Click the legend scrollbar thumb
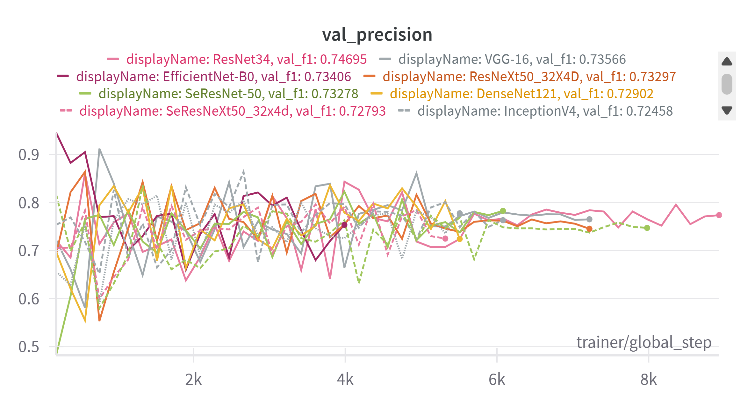The width and height of the screenshot is (755, 408). tap(727, 84)
